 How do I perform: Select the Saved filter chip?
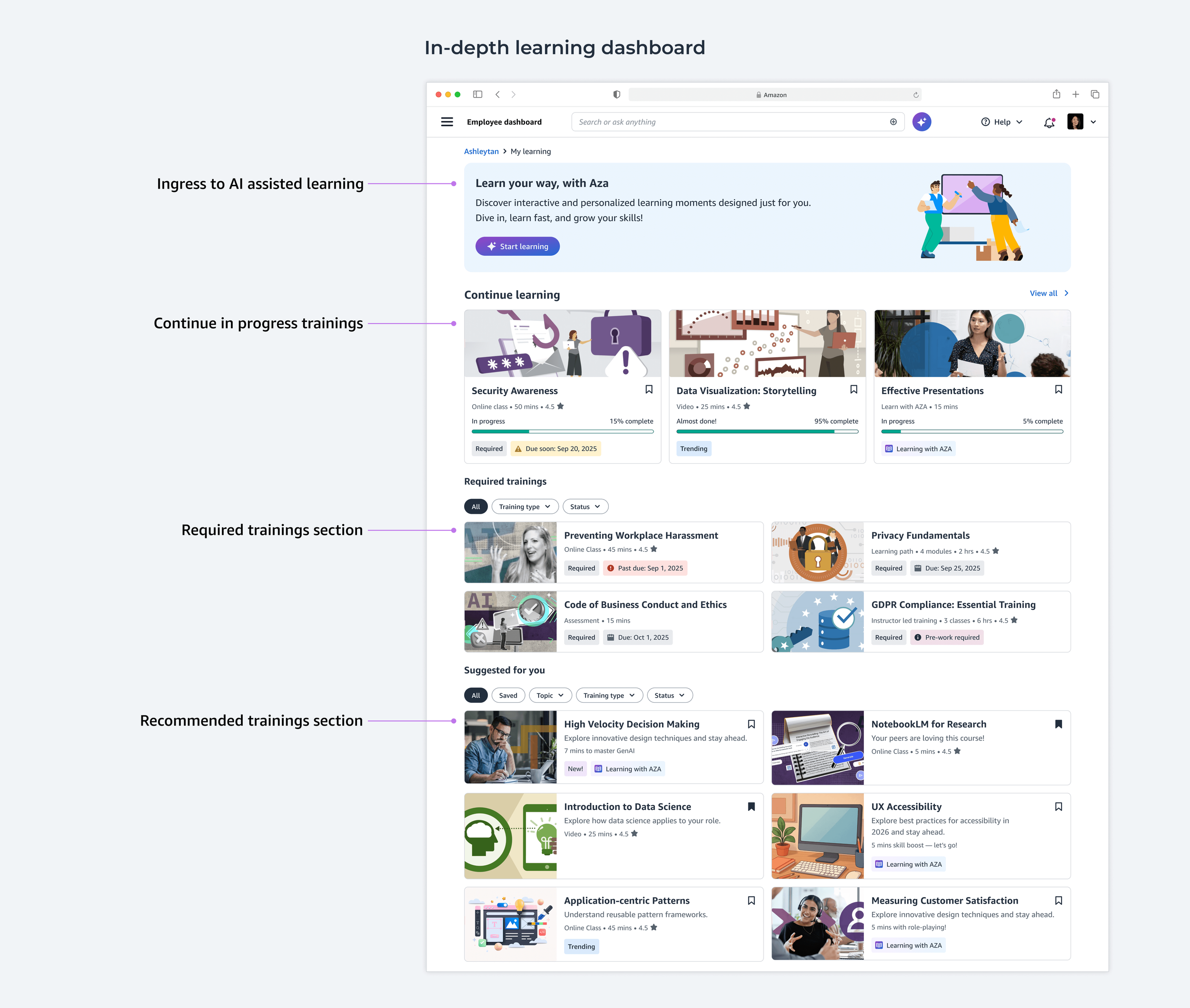507,696
